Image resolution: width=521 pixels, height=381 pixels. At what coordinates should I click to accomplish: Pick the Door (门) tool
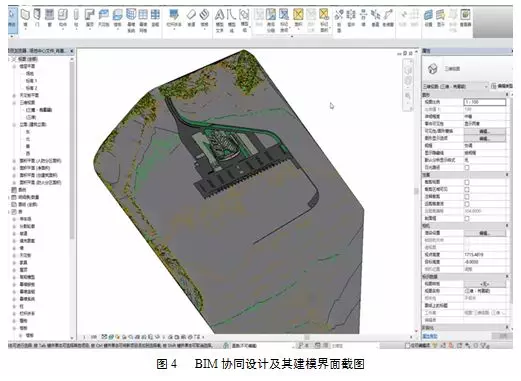(x=37, y=18)
